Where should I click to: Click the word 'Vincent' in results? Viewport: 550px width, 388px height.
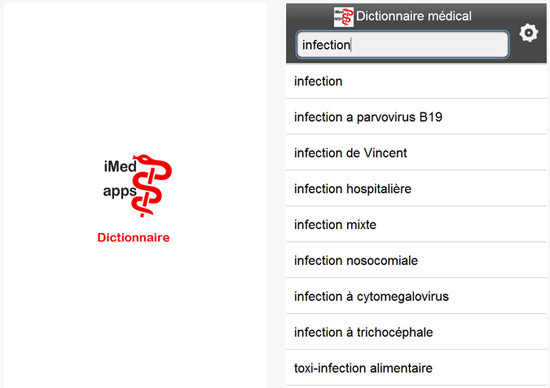(x=385, y=153)
